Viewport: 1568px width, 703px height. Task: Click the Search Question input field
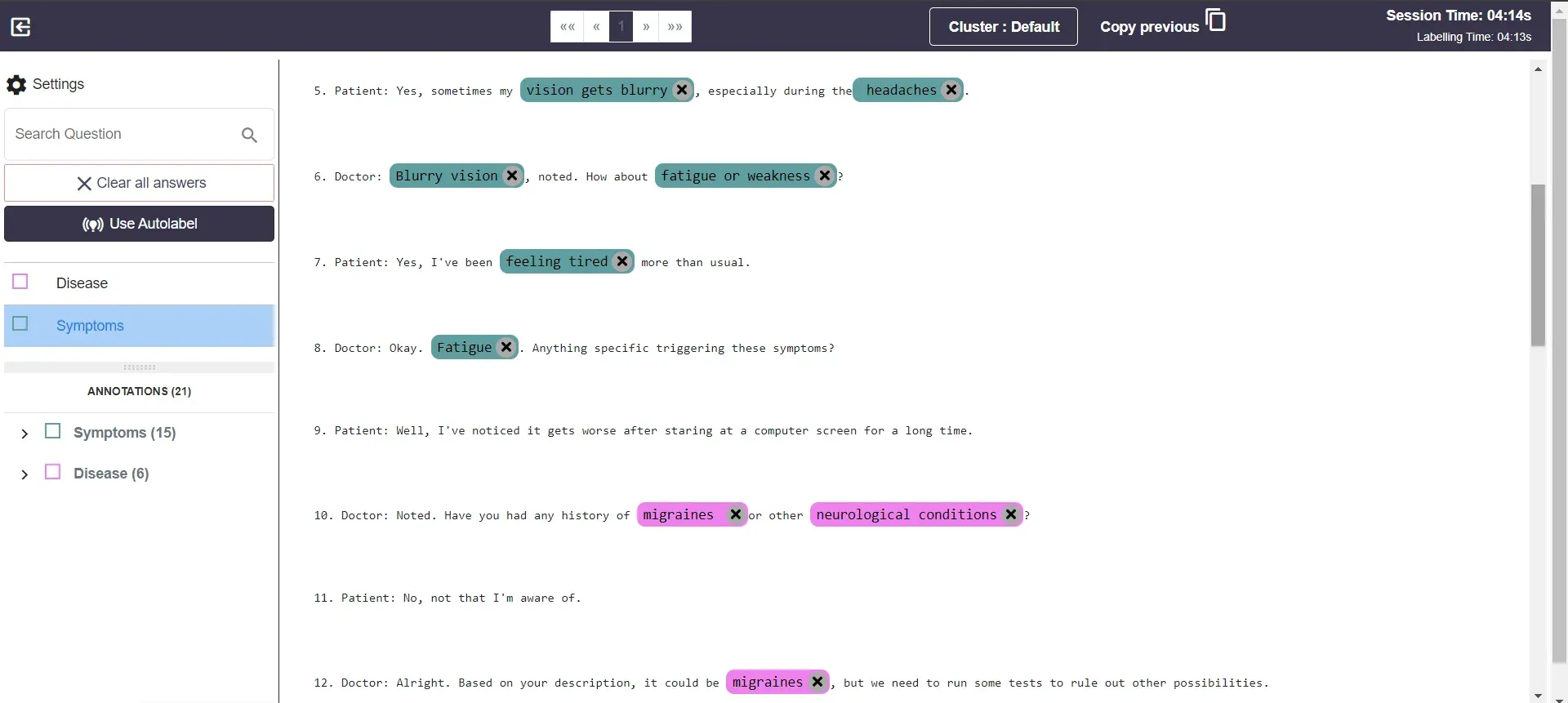[x=122, y=134]
